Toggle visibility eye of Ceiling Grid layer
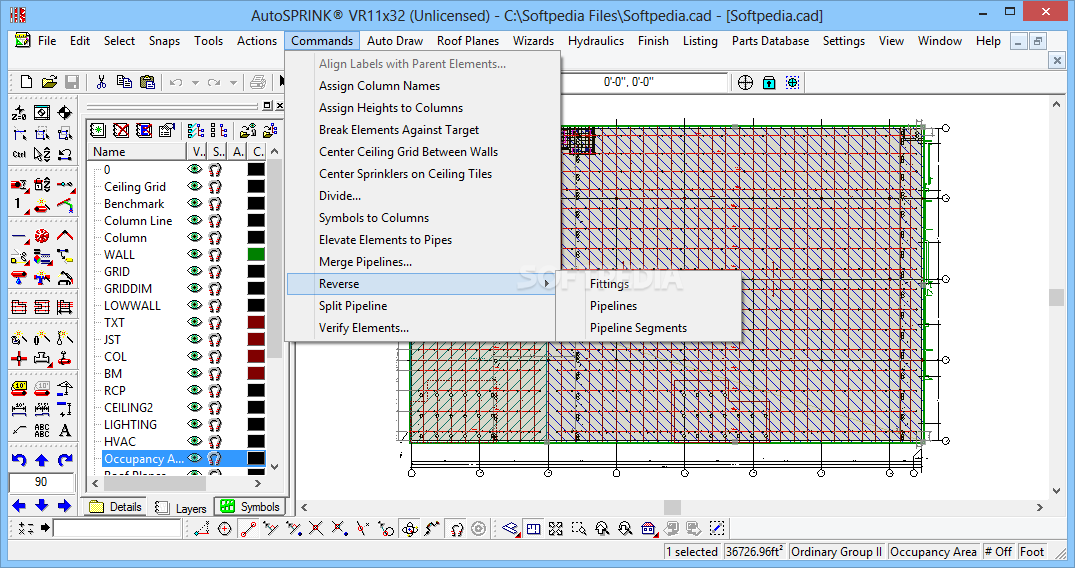The image size is (1075, 568). (195, 186)
